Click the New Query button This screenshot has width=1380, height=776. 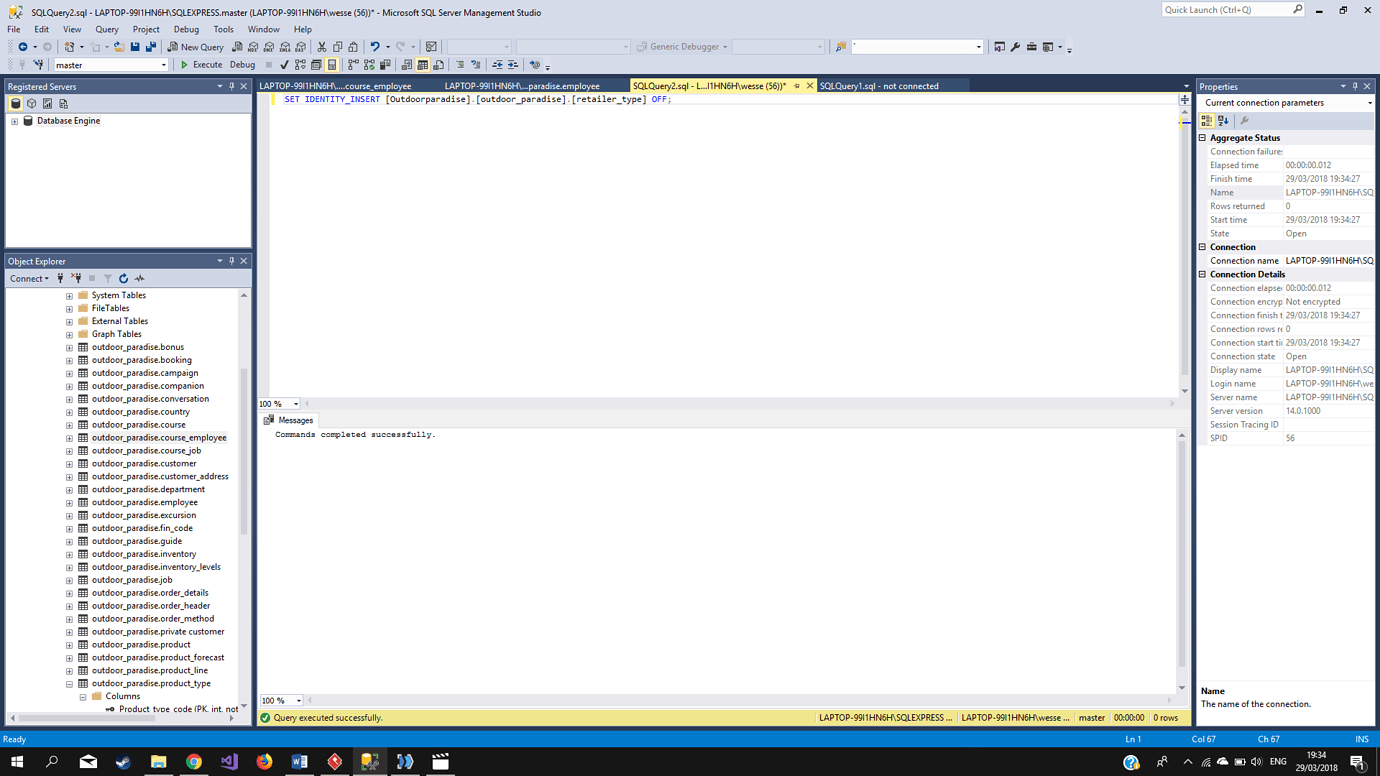(x=196, y=47)
